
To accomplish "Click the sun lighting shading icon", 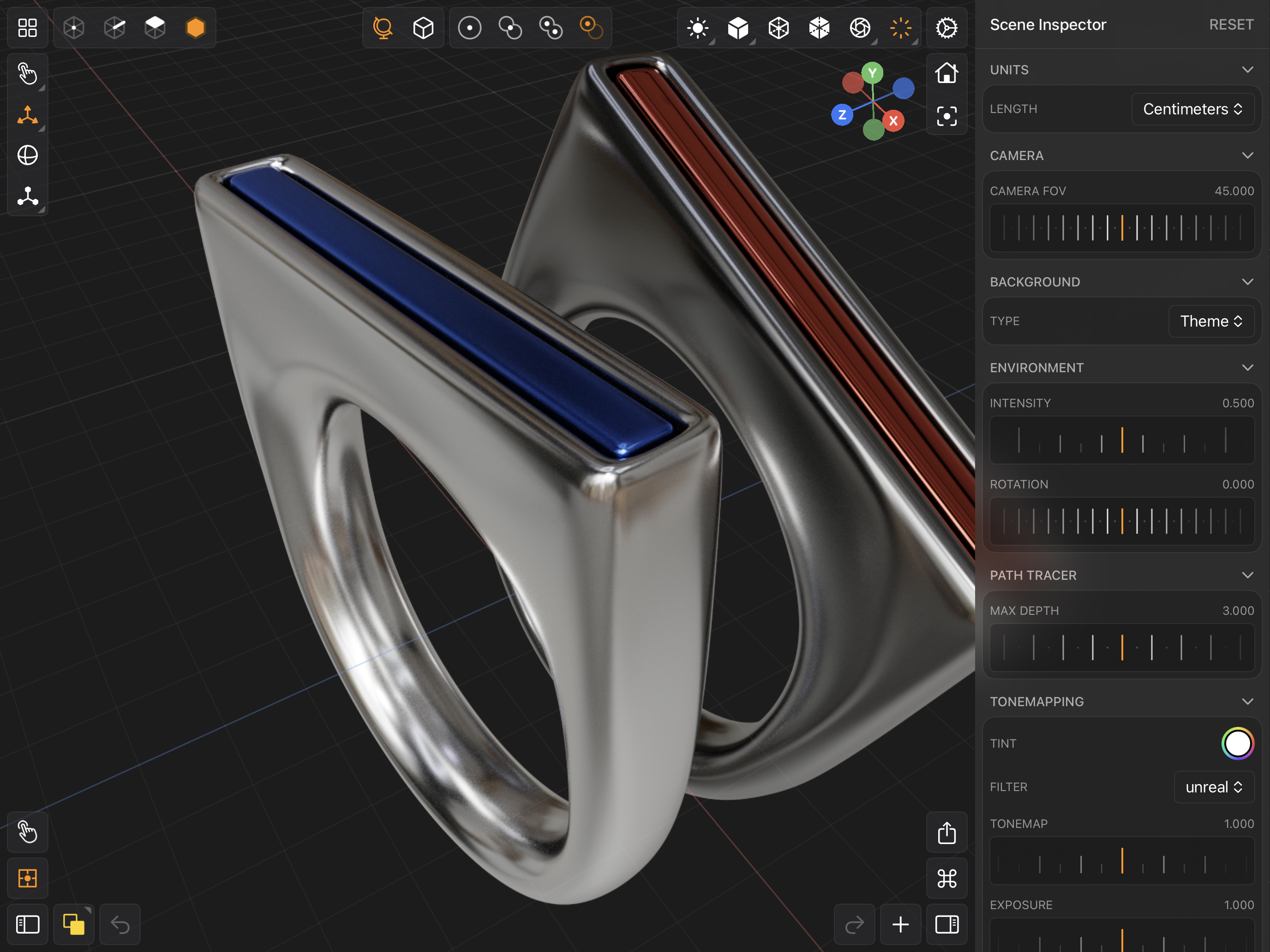I will (698, 28).
